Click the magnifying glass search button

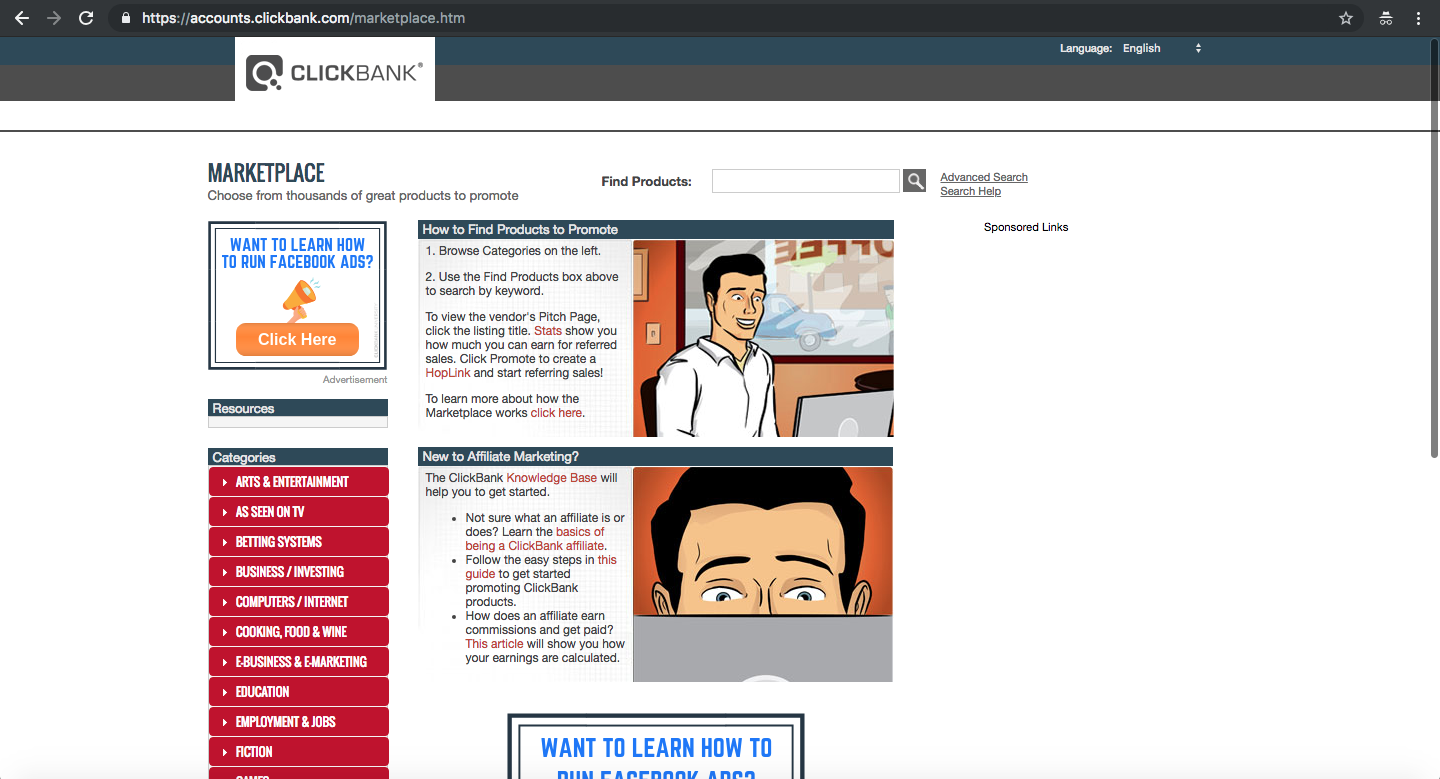(x=914, y=181)
